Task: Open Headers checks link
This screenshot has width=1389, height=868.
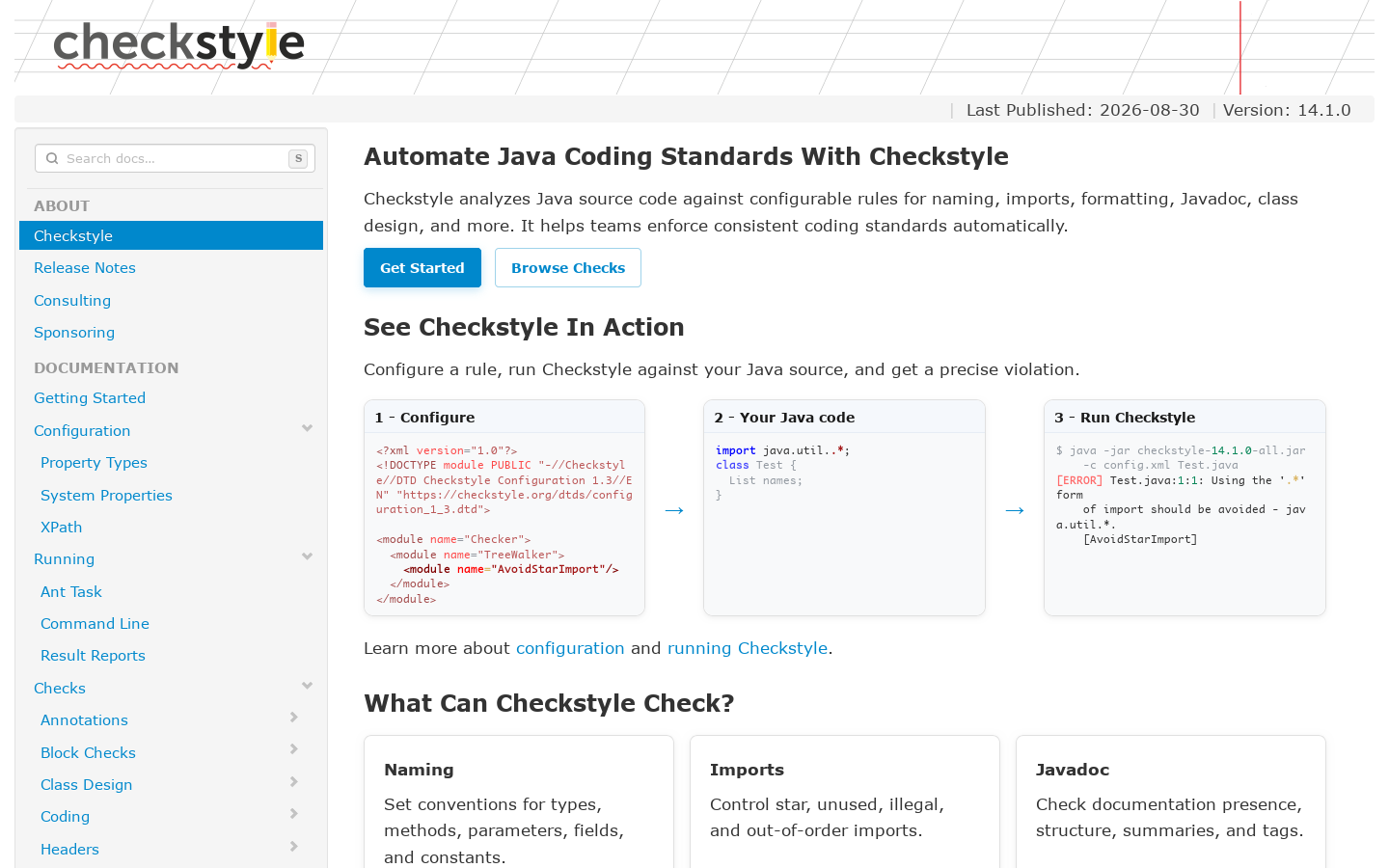Action: click(69, 850)
